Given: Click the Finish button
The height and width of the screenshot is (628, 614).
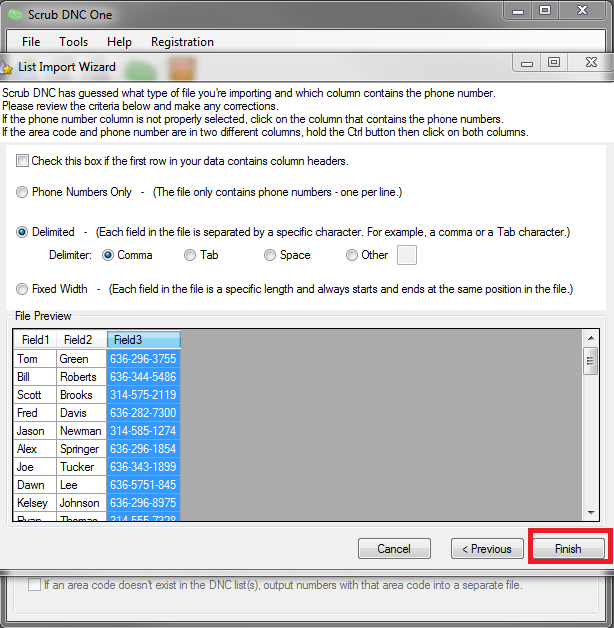Looking at the screenshot, I should point(568,549).
